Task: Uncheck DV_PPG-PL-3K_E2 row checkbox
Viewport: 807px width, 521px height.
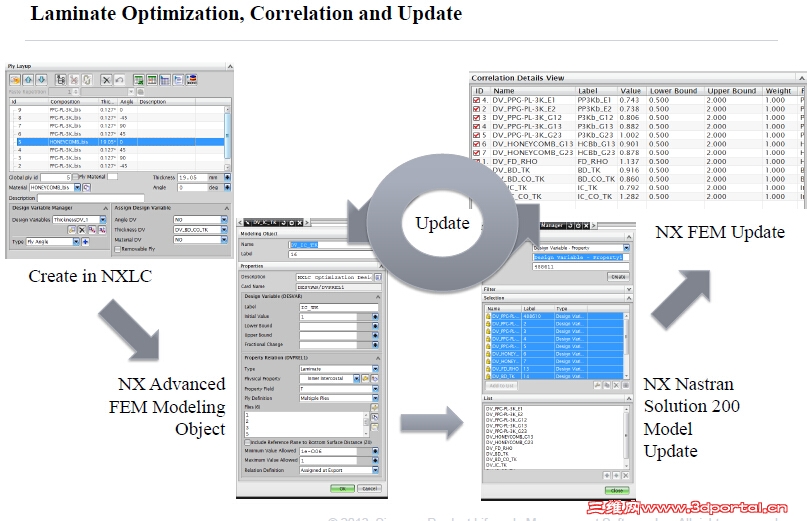Action: pyautogui.click(x=477, y=109)
